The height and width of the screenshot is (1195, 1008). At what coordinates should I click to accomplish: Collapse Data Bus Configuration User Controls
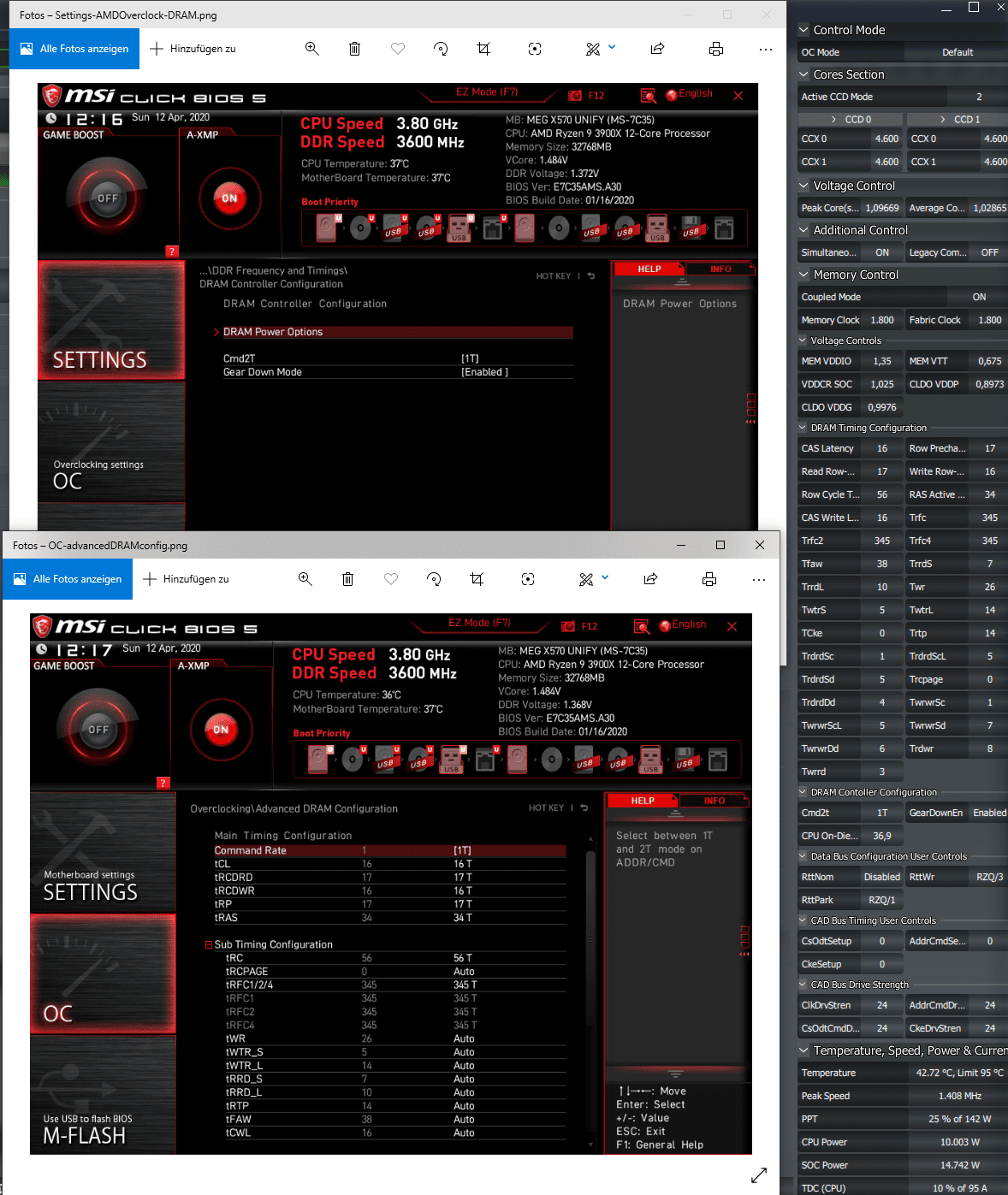click(803, 856)
